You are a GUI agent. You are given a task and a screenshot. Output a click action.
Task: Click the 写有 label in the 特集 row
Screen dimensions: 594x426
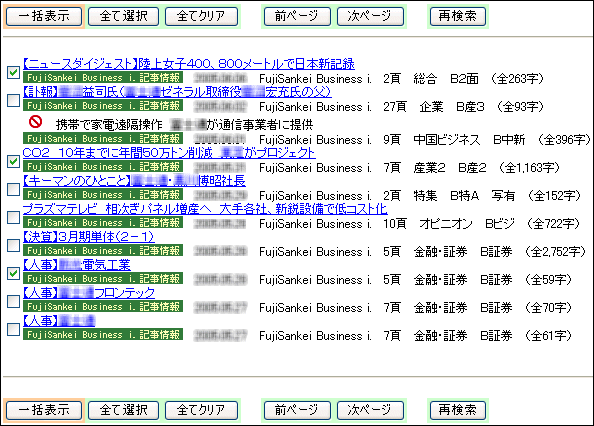[503, 196]
